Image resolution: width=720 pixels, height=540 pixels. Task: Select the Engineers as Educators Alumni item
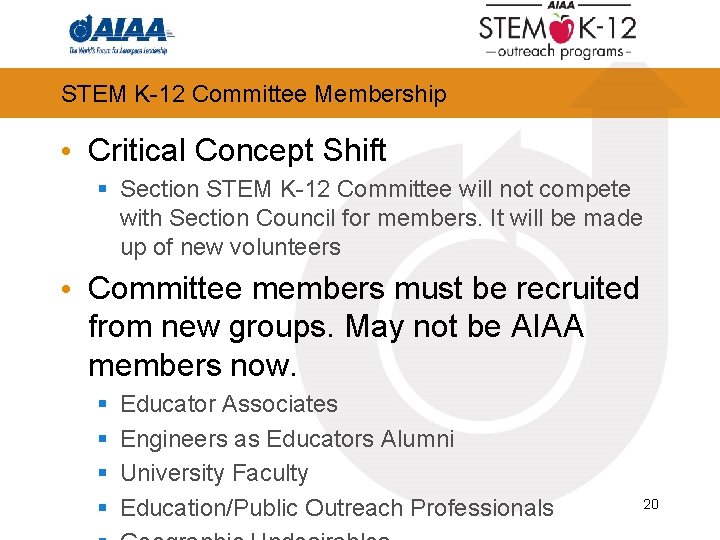tap(287, 439)
